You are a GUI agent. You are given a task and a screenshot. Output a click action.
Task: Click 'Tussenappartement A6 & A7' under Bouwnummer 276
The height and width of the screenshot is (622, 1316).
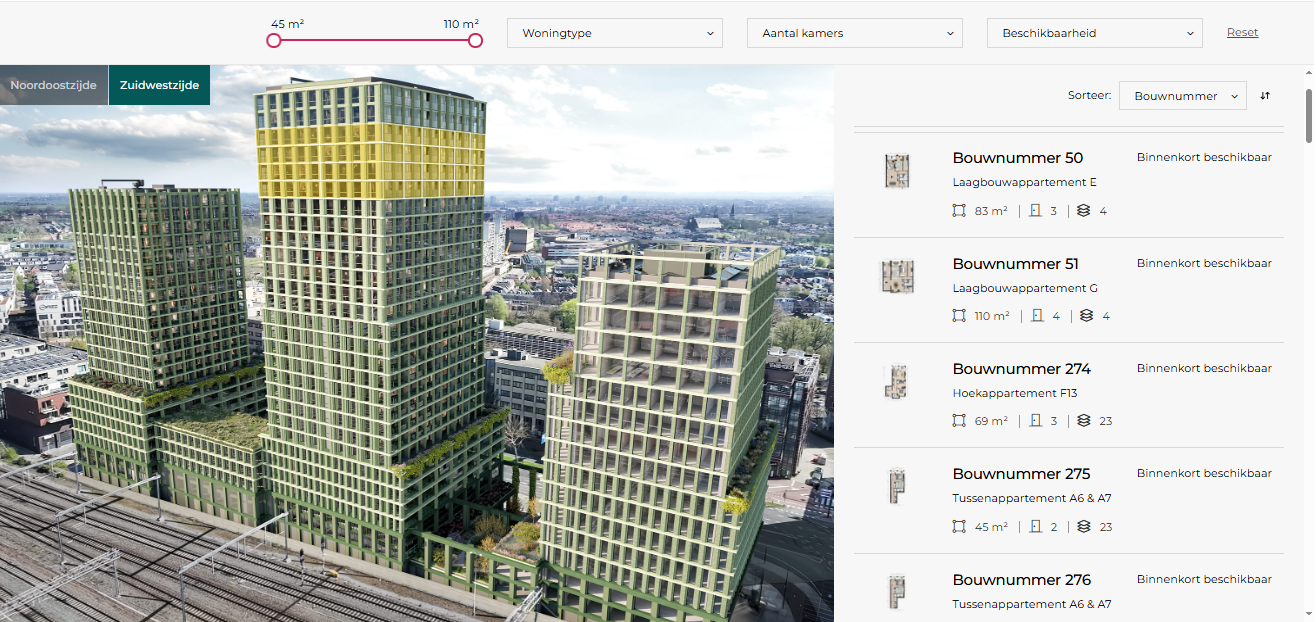coord(1031,604)
